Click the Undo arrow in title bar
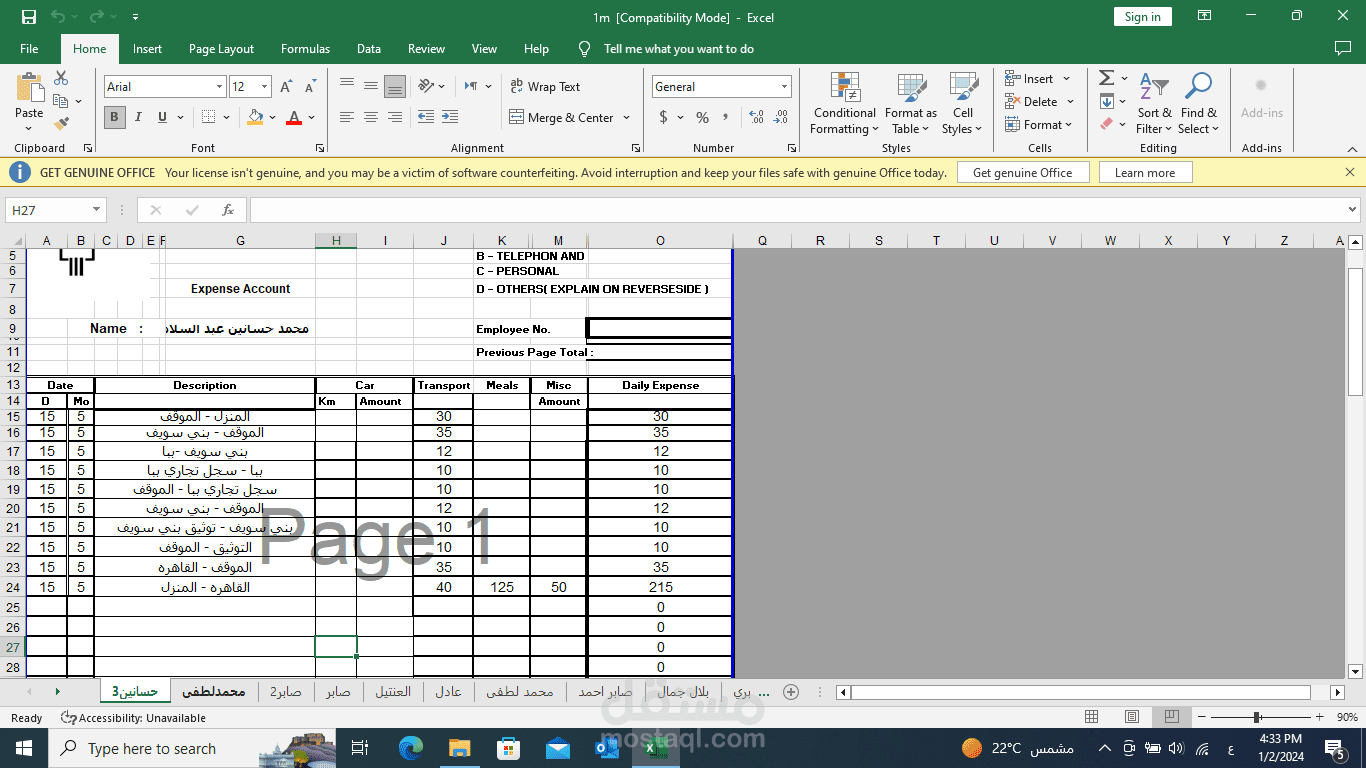The image size is (1366, 768). 58,17
